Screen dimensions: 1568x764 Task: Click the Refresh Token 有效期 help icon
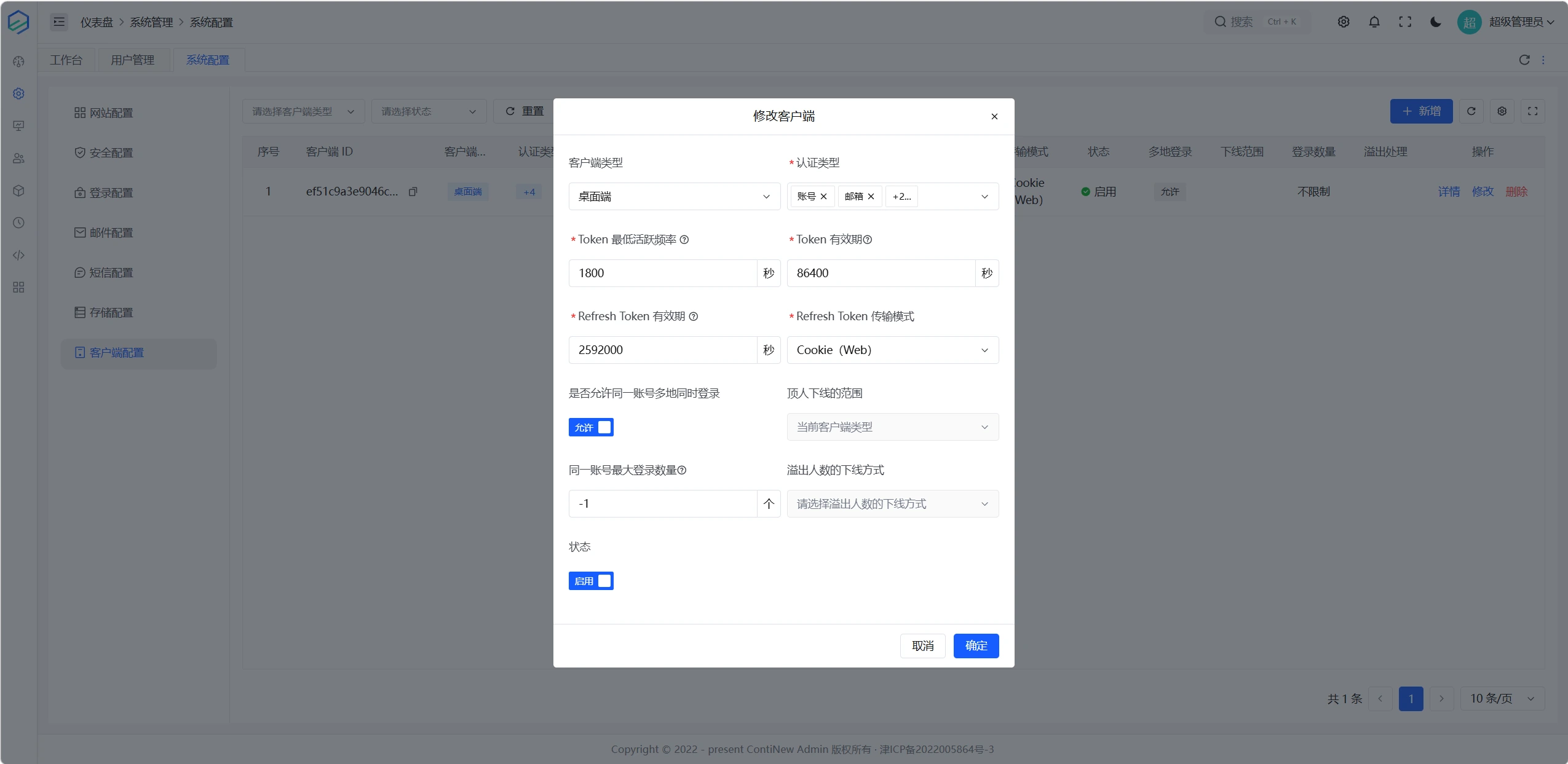tap(694, 317)
